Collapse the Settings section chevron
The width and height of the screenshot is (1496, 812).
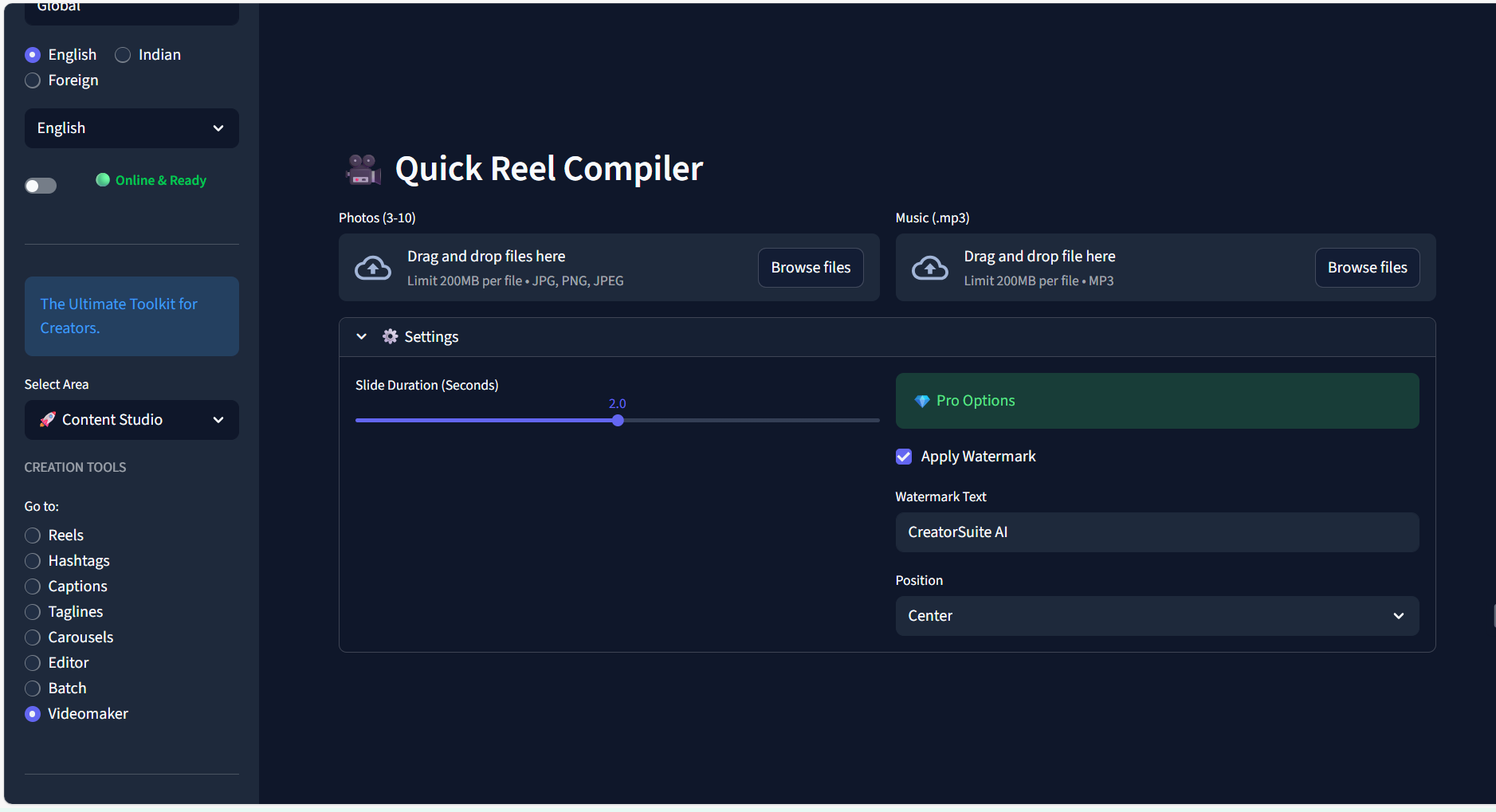[361, 336]
